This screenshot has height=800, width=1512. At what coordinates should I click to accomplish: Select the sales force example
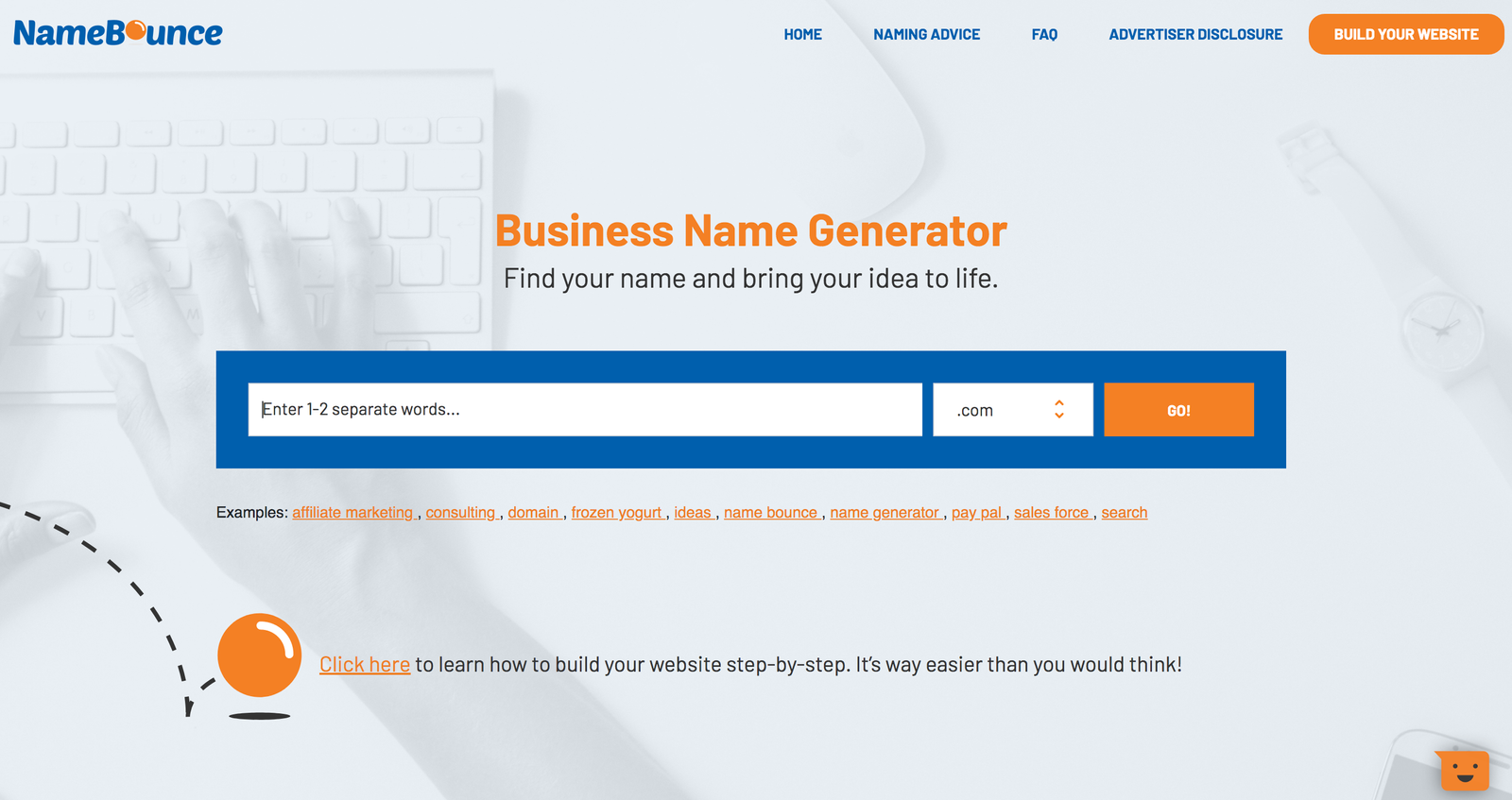pos(1051,513)
